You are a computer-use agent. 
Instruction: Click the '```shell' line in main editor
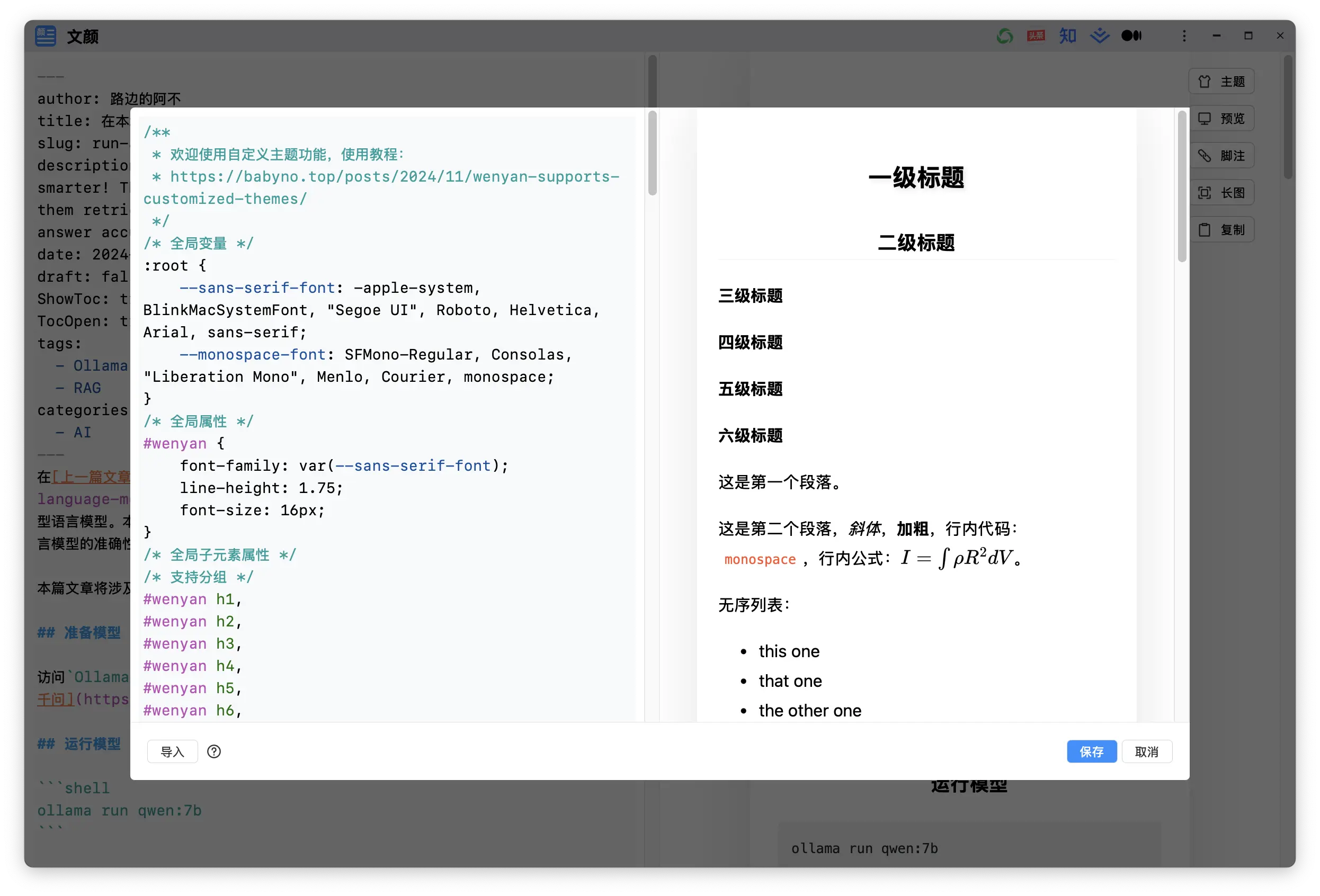(x=74, y=788)
